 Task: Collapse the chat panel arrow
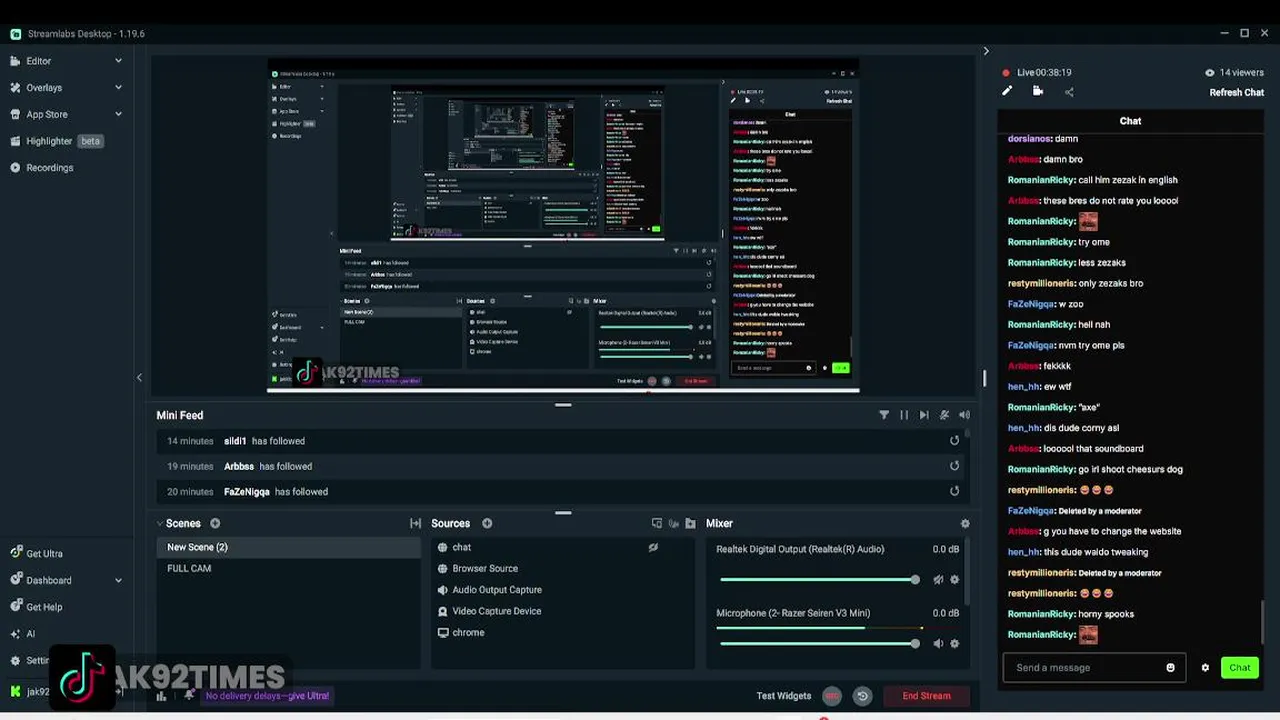[x=986, y=51]
